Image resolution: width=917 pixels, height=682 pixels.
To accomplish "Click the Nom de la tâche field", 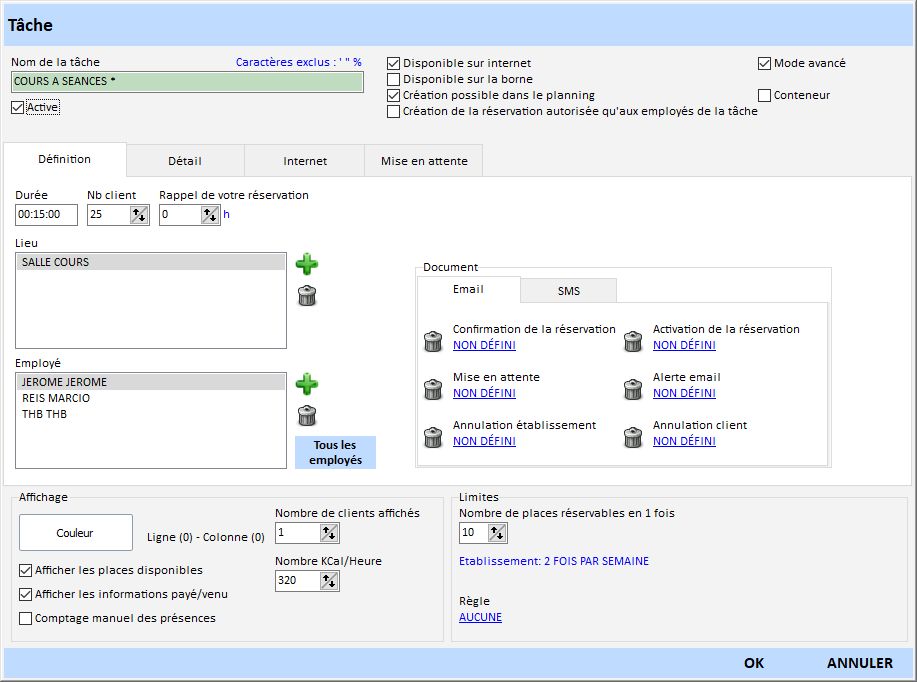I will tap(187, 81).
